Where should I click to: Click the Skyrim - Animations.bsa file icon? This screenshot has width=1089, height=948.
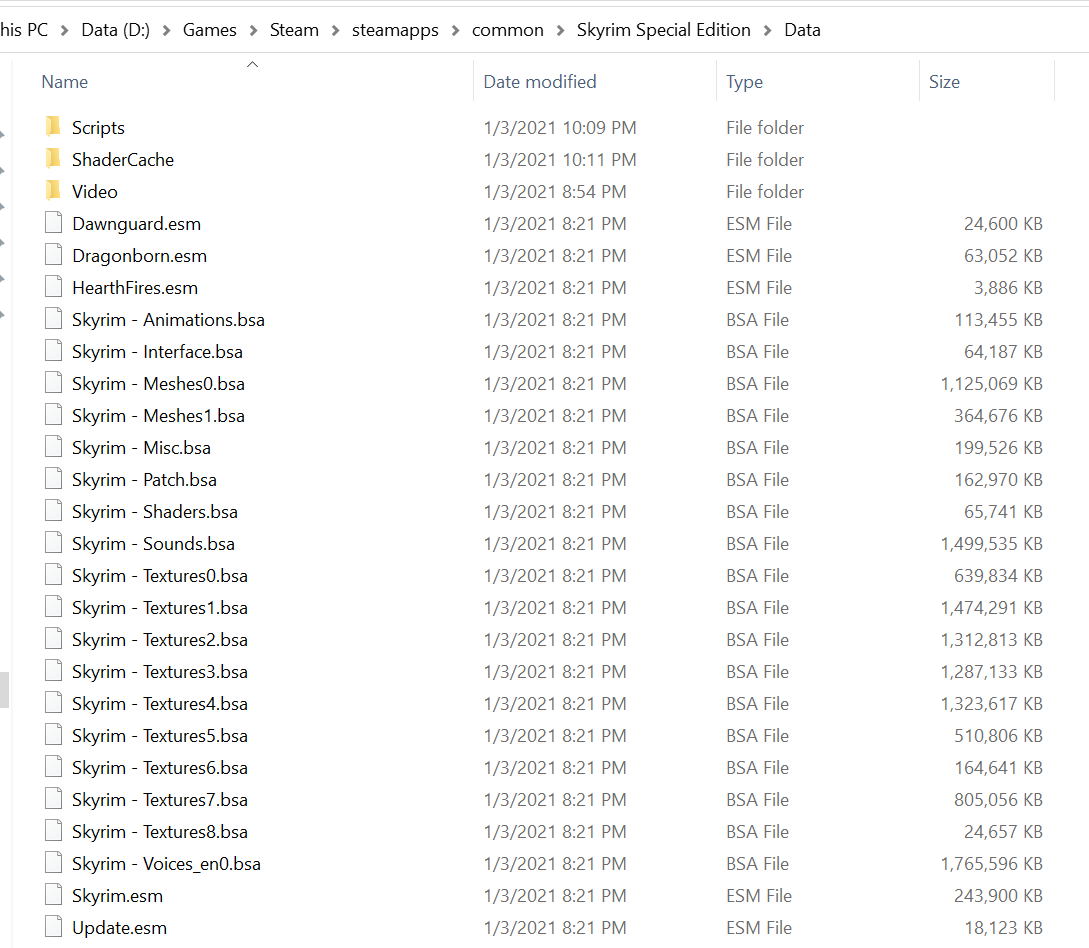(53, 319)
